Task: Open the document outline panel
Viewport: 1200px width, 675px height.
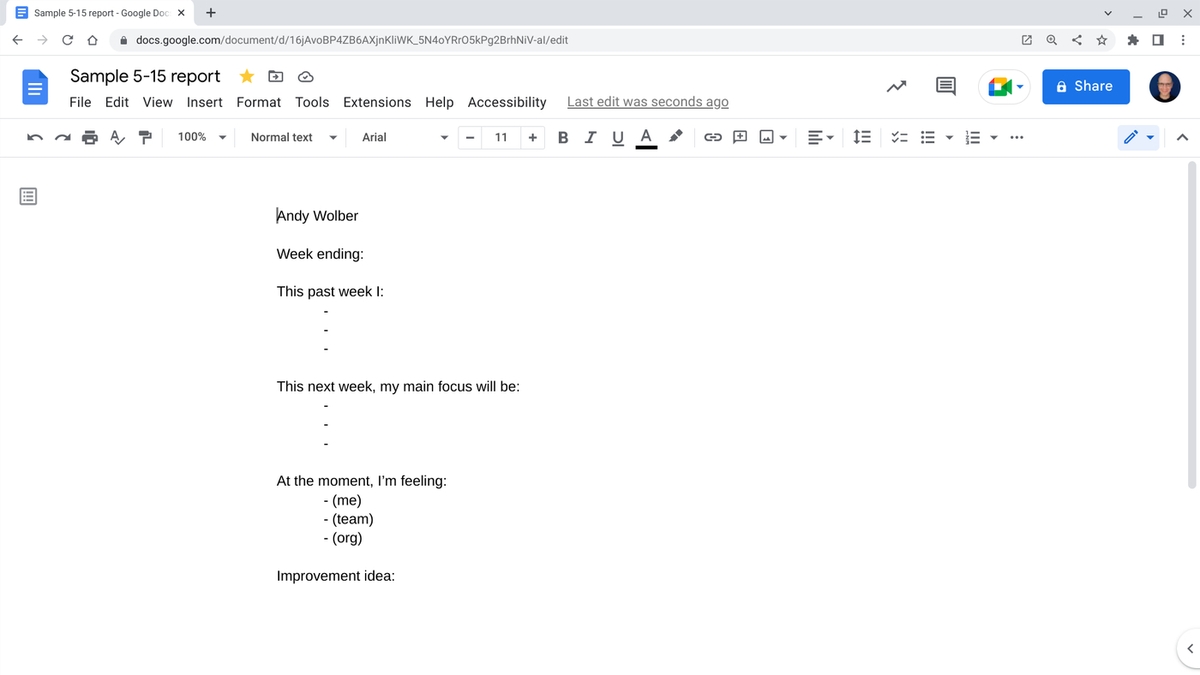Action: point(27,196)
